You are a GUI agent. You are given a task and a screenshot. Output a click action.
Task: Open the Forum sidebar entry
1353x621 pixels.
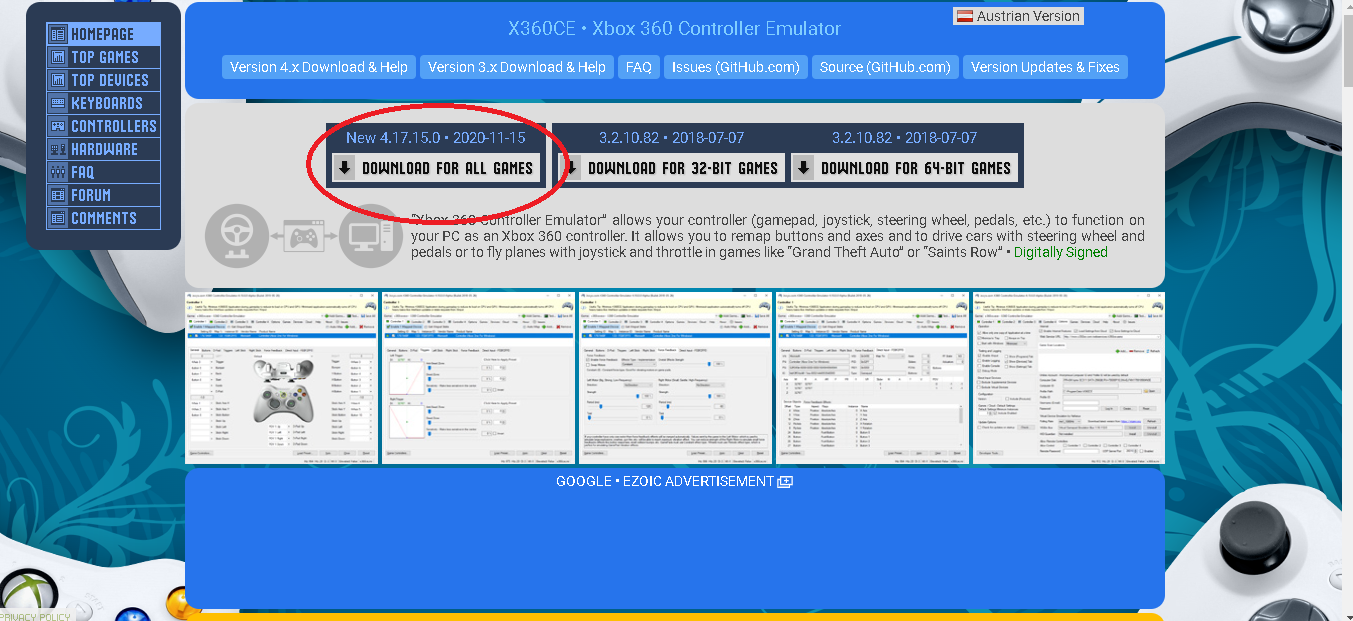pyautogui.click(x=103, y=195)
